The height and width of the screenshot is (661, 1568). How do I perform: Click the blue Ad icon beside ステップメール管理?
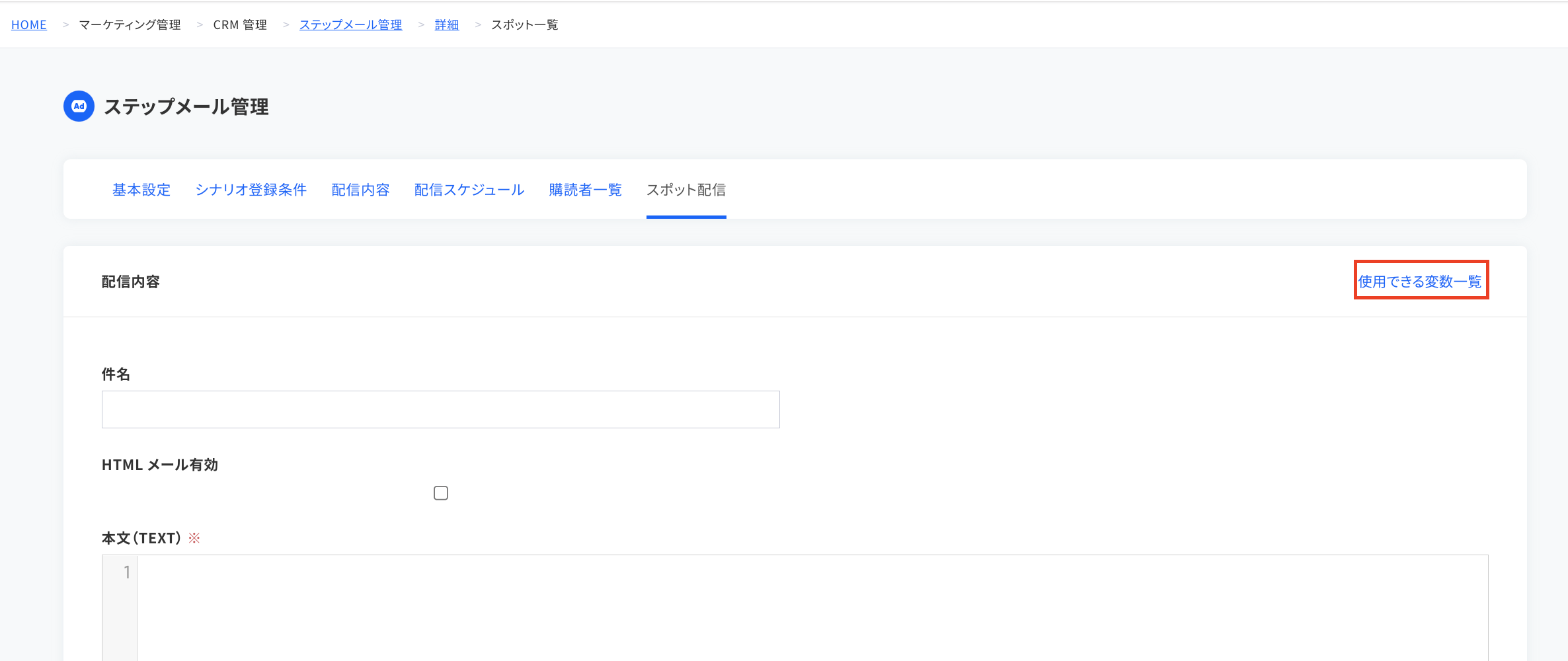point(79,106)
